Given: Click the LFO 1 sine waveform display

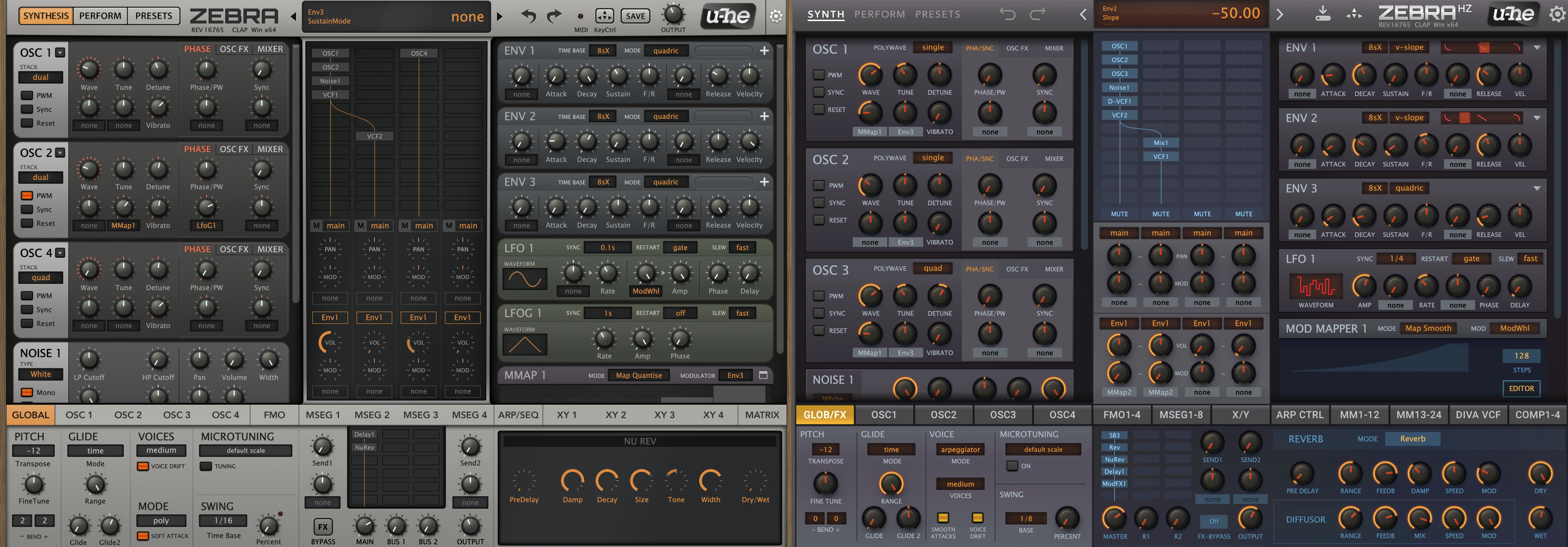Looking at the screenshot, I should tap(524, 279).
